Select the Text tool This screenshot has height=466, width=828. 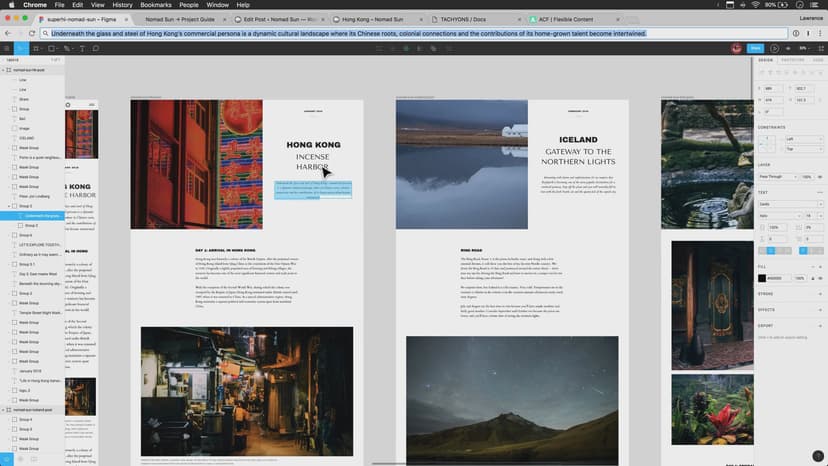[84, 48]
